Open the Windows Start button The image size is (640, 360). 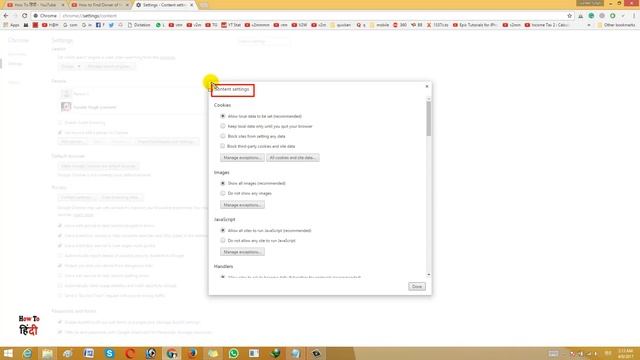pos(8,353)
